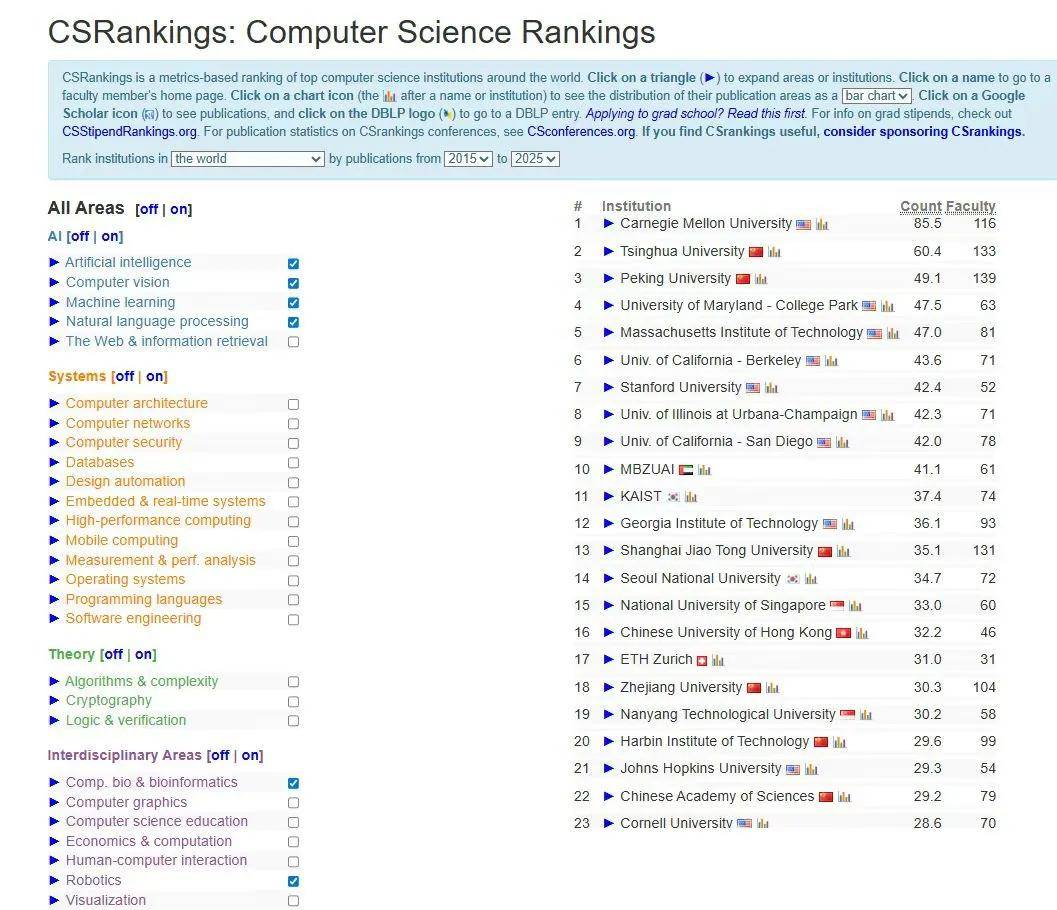Screen dimensions: 1057x910
Task: Open the end year dropdown showing 2025
Action: coord(535,159)
